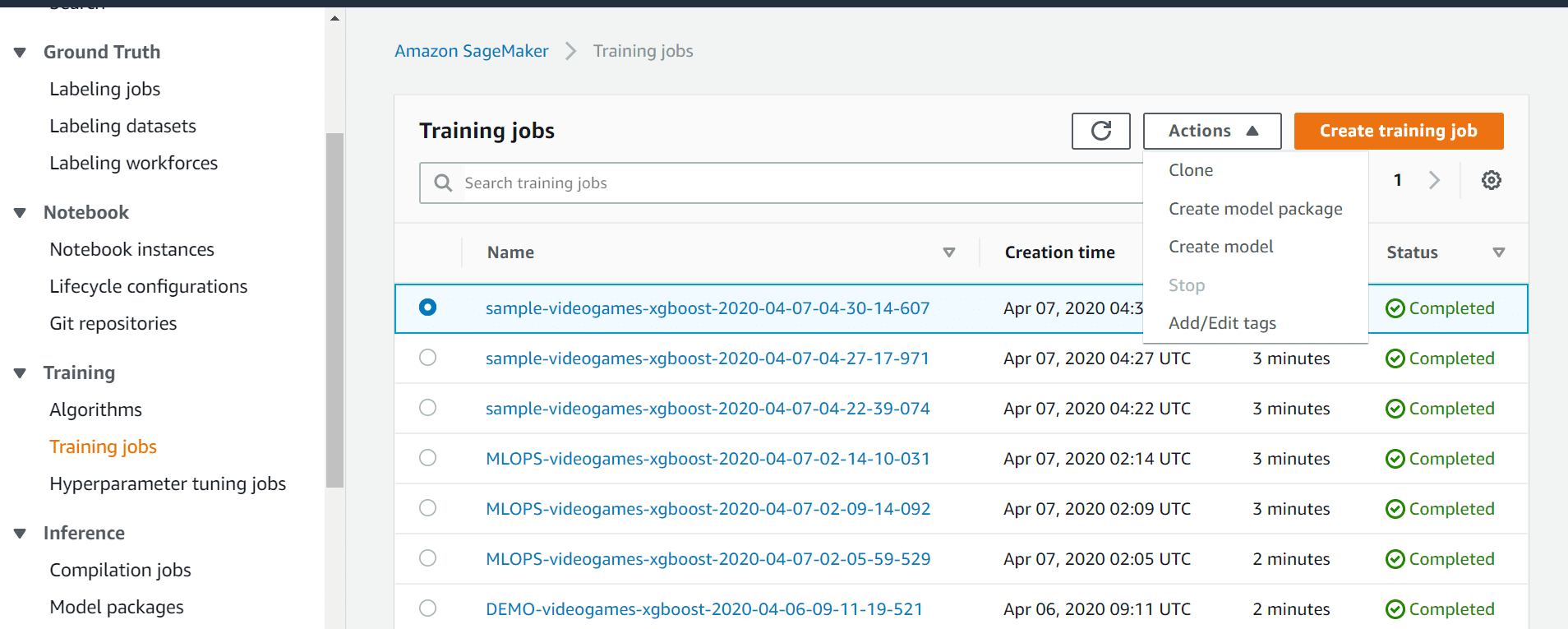
Task: Focus Search training jobs field
Action: tap(781, 183)
